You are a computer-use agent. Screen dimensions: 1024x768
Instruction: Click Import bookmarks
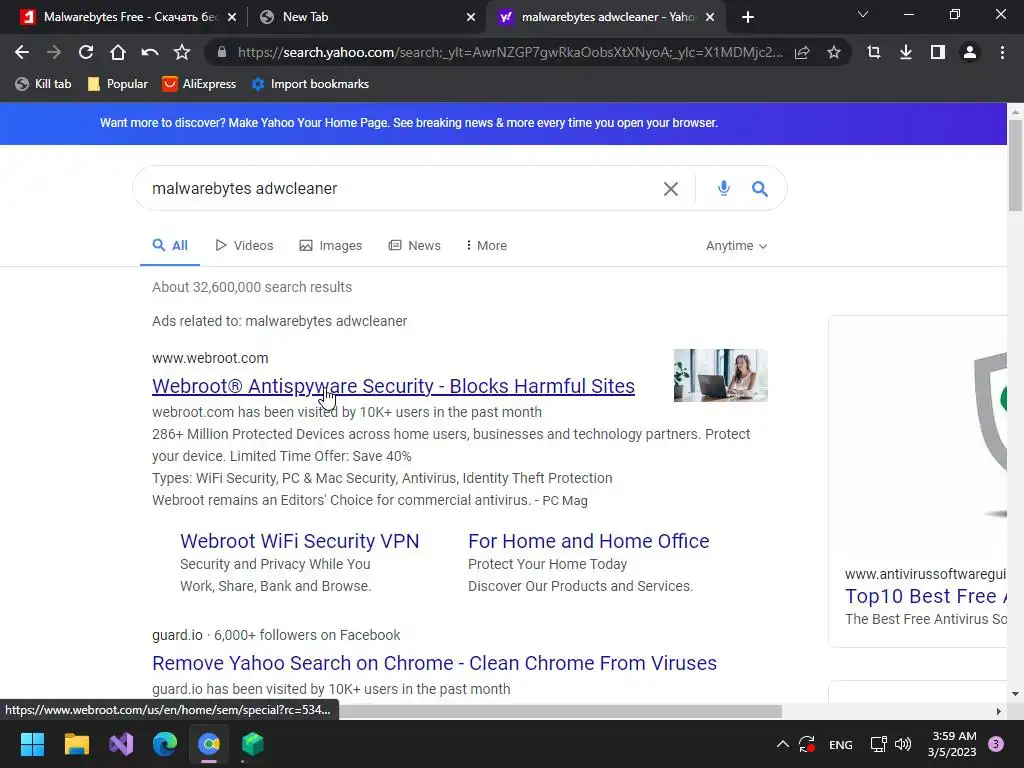(310, 84)
